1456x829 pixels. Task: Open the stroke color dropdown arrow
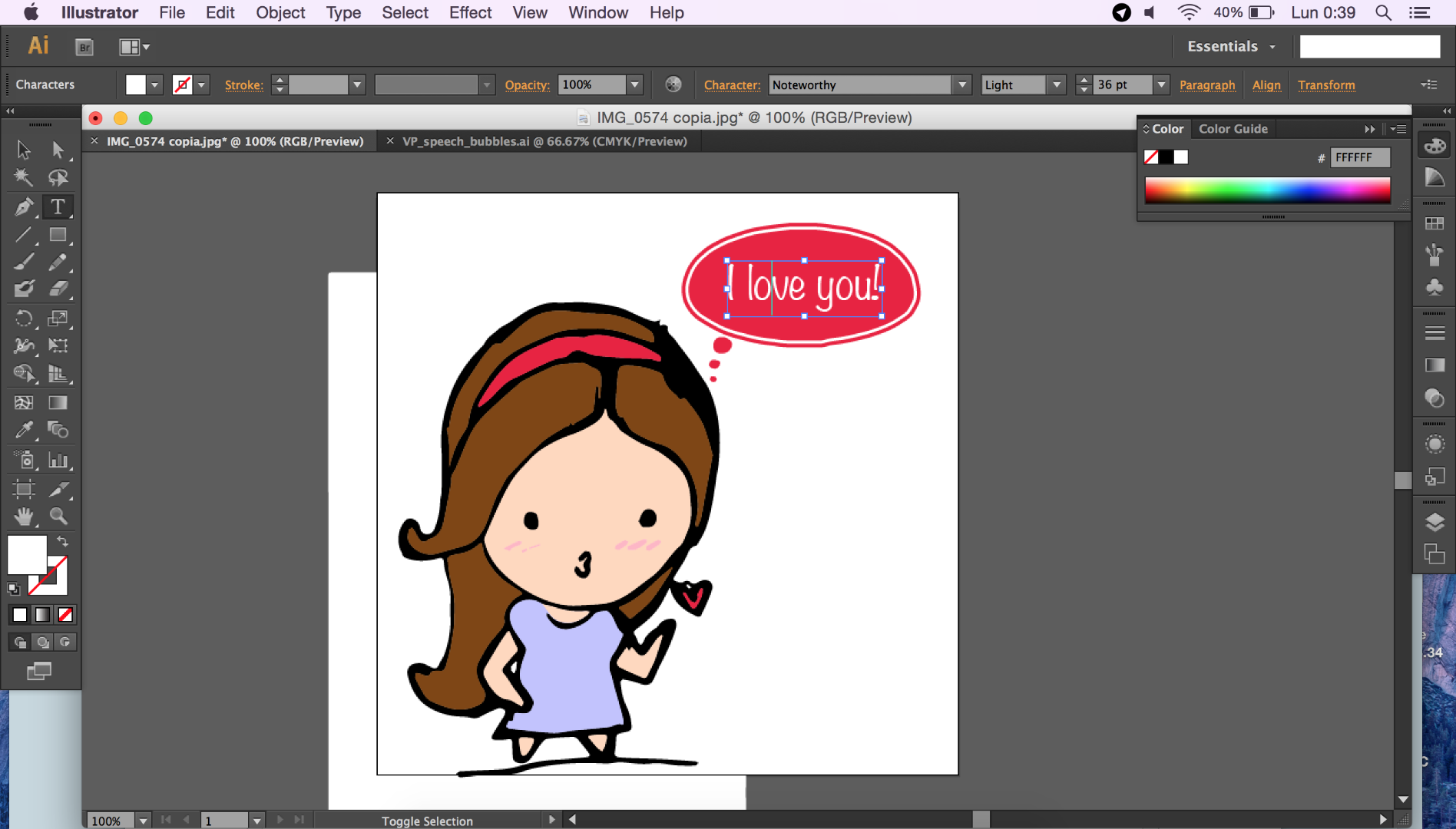pyautogui.click(x=202, y=84)
